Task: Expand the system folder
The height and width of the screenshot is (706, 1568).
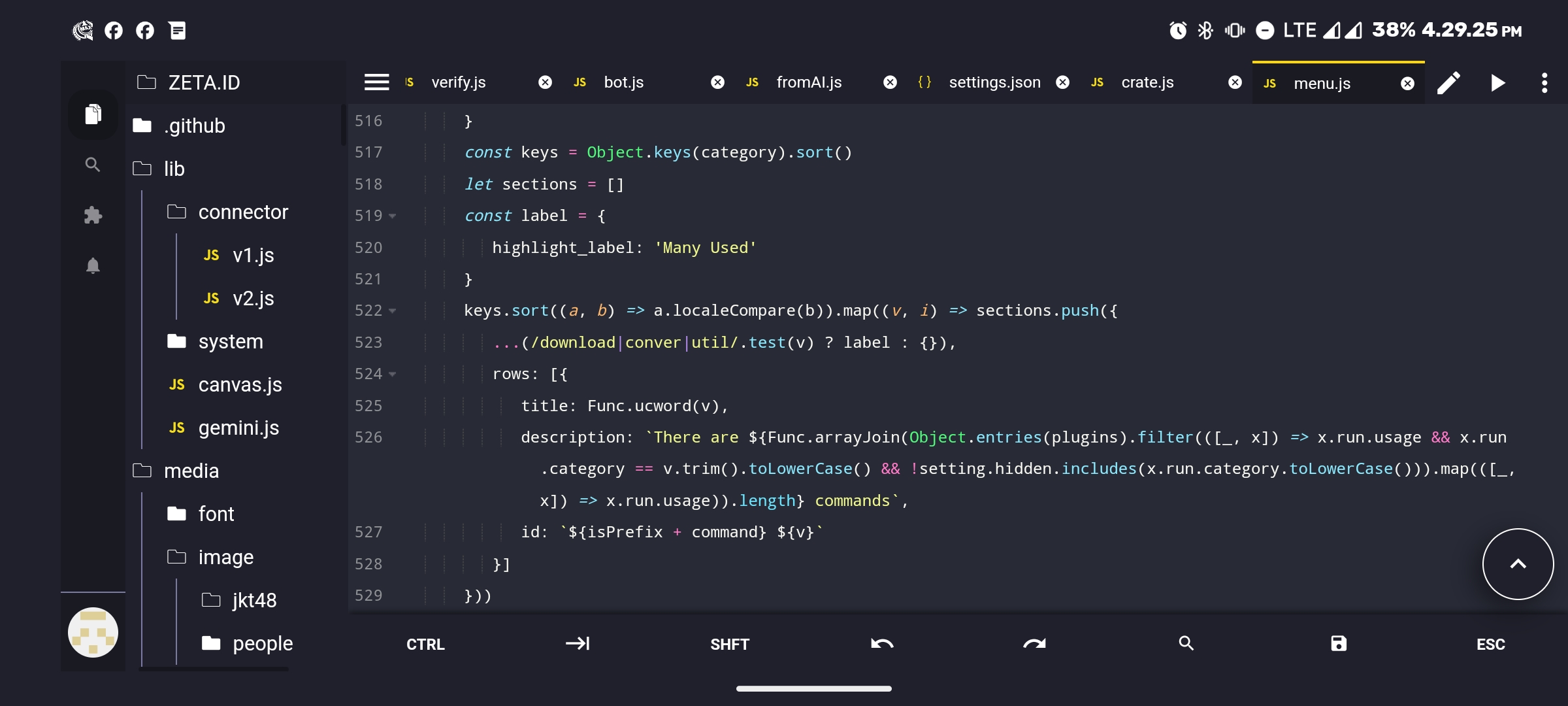Action: [231, 341]
